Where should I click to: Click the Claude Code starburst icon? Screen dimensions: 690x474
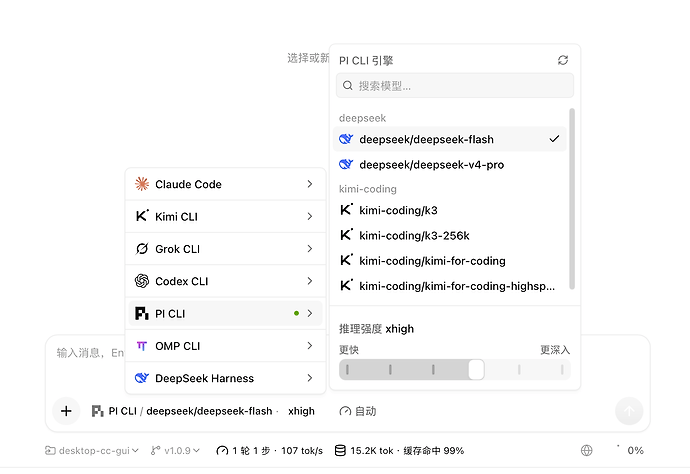(x=142, y=184)
